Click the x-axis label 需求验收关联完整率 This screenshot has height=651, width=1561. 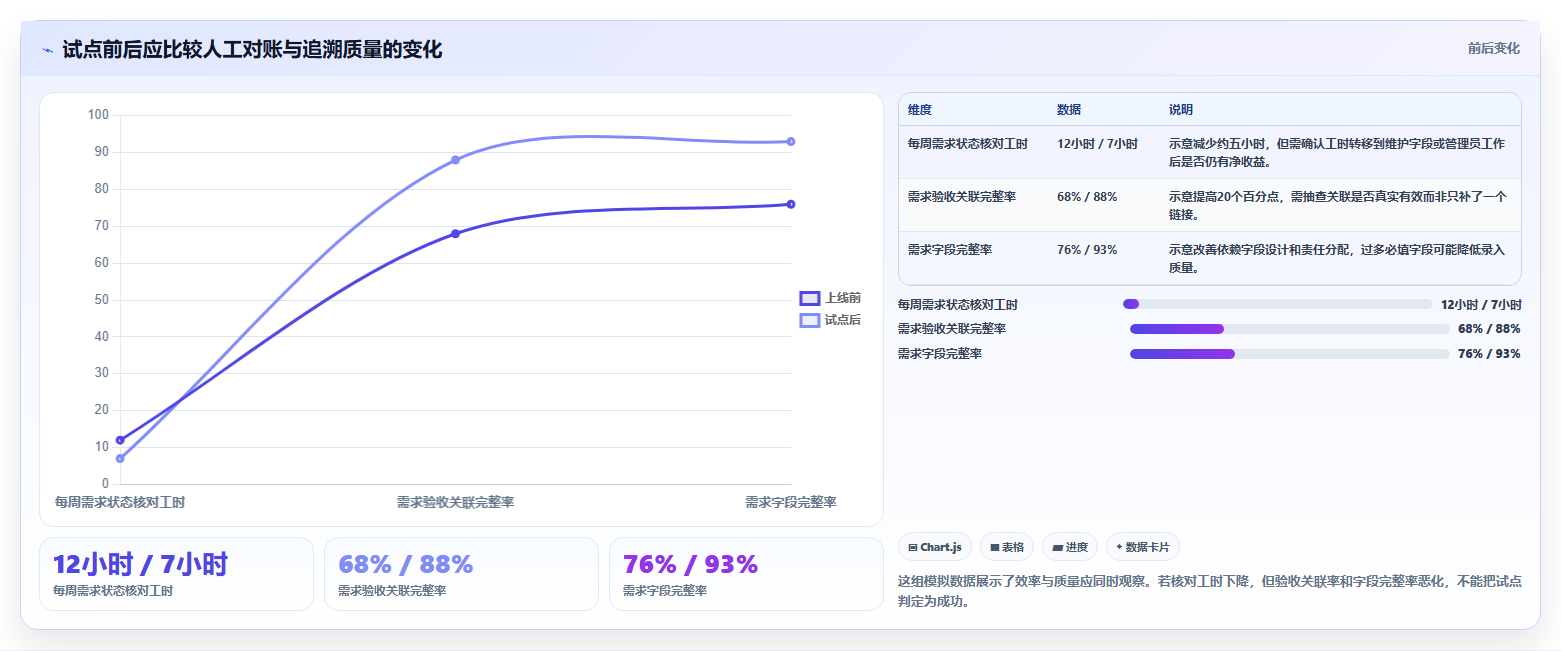tap(455, 502)
